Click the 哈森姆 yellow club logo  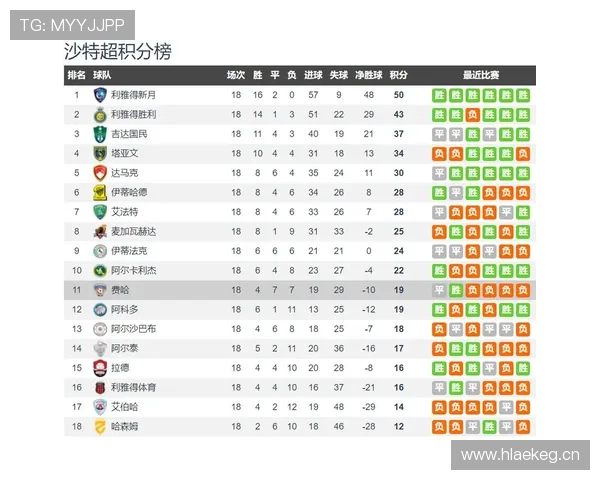[99, 427]
